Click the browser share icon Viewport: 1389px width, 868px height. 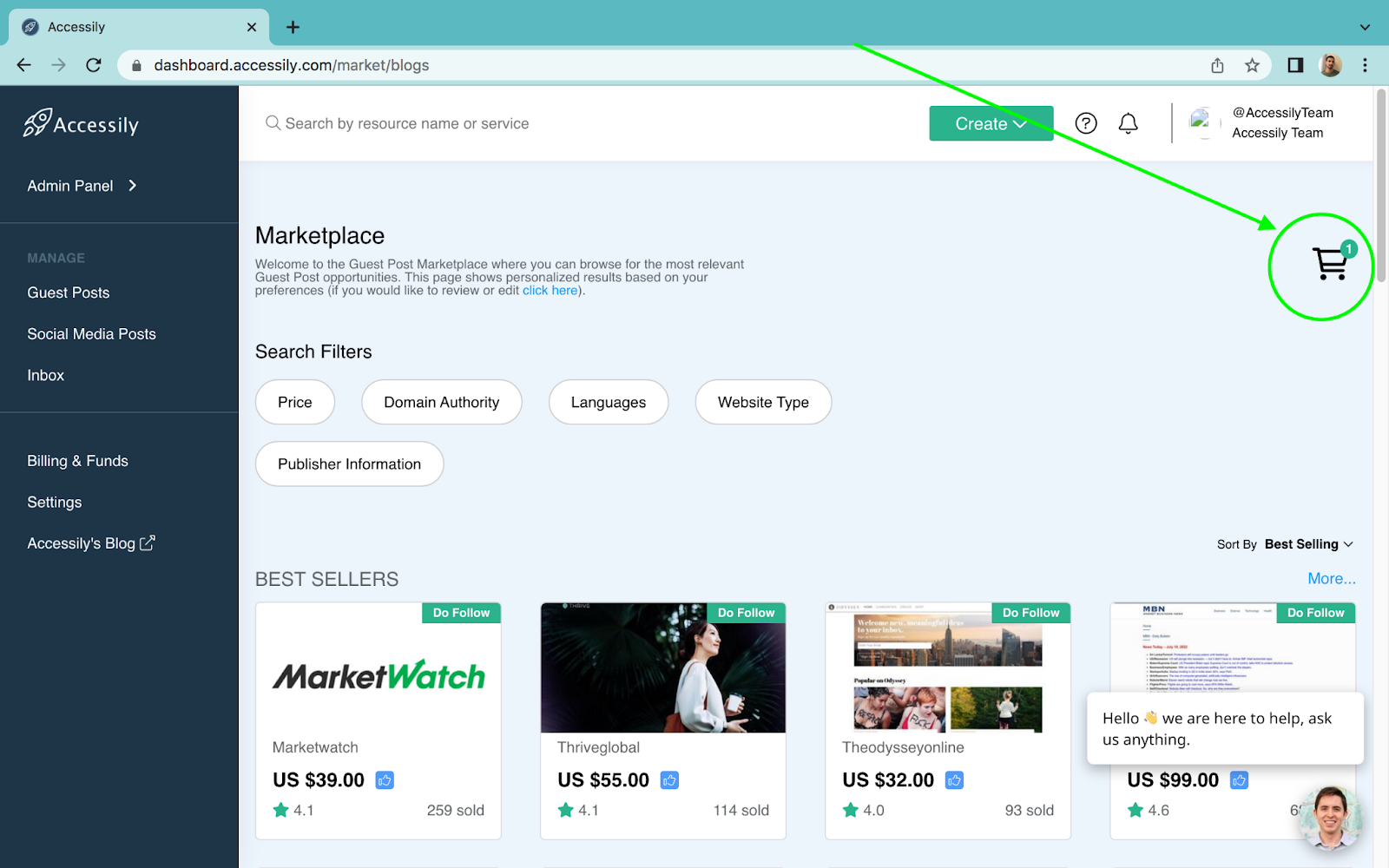coord(1217,65)
